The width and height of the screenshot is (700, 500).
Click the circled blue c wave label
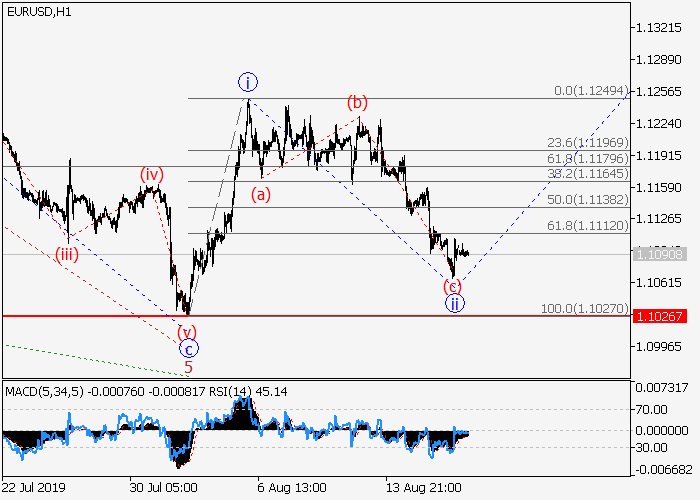pos(188,349)
